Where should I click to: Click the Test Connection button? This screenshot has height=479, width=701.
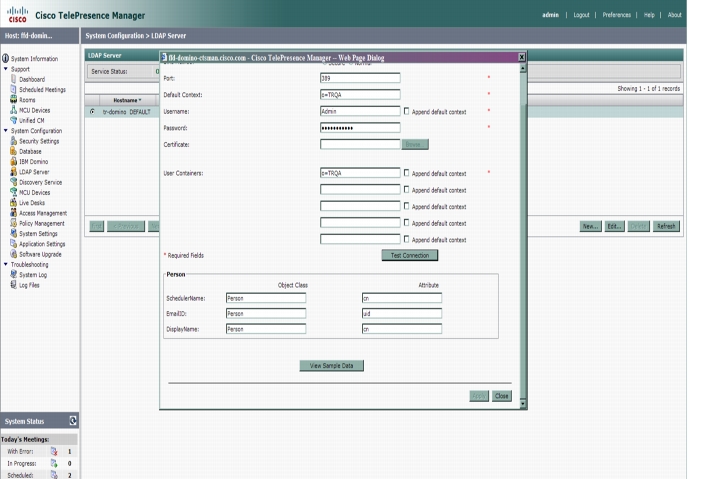pyautogui.click(x=410, y=255)
